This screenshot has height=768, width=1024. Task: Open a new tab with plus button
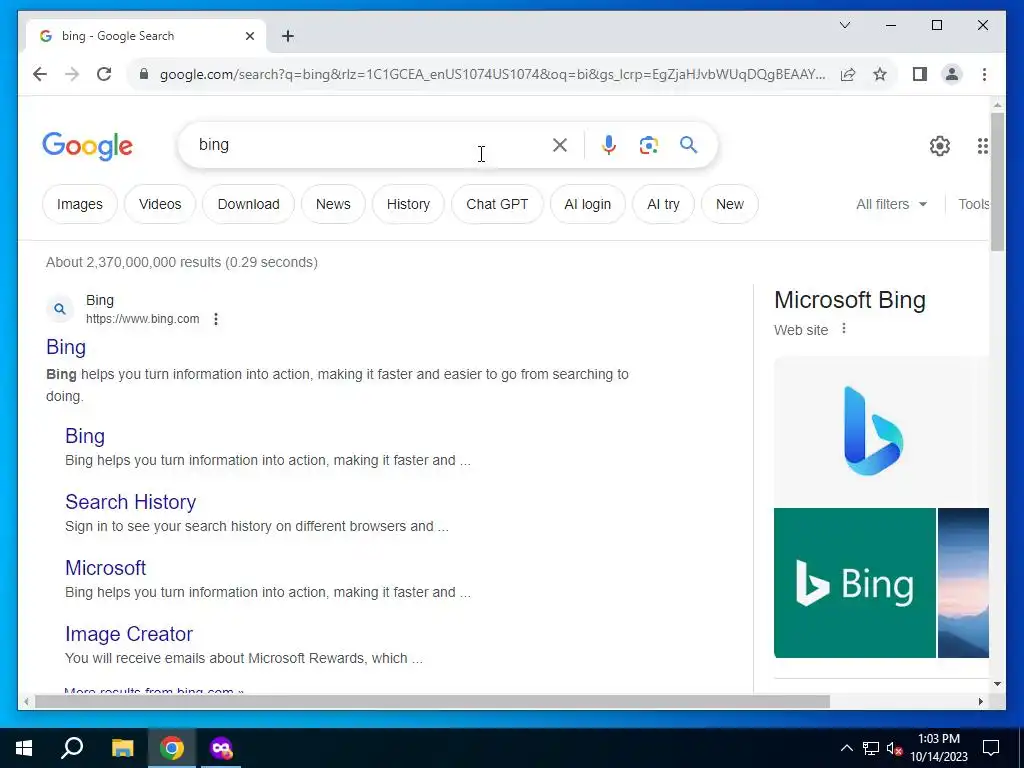[x=288, y=37]
